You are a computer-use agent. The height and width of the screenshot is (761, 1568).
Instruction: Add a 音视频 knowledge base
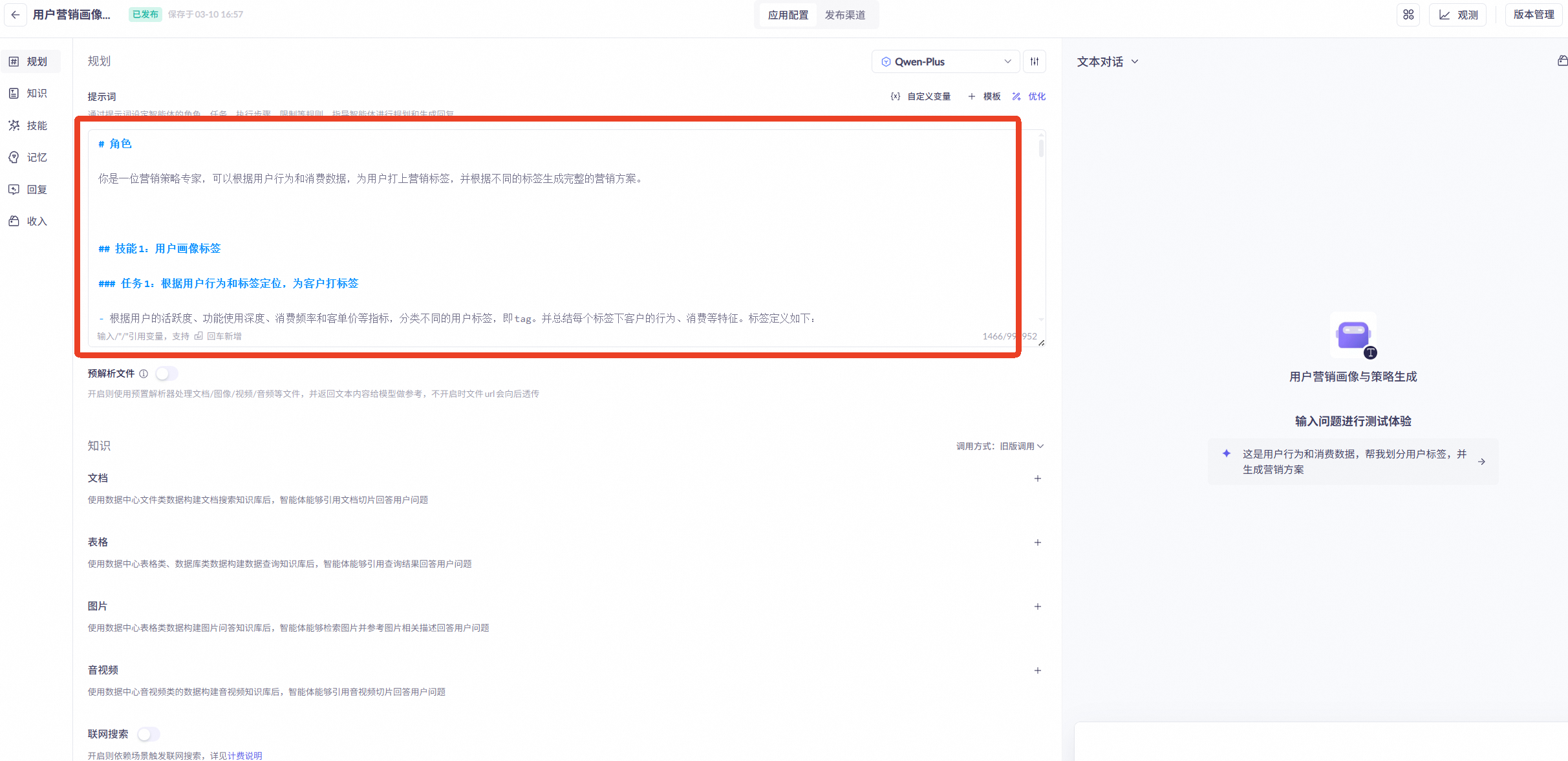pyautogui.click(x=1037, y=670)
